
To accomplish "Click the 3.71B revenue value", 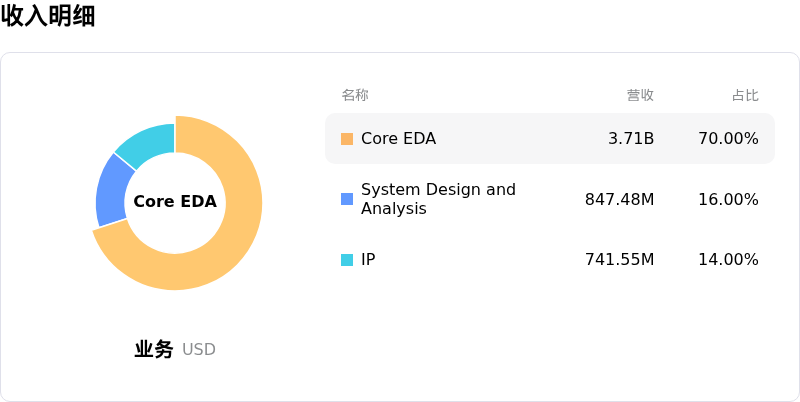I will (631, 139).
